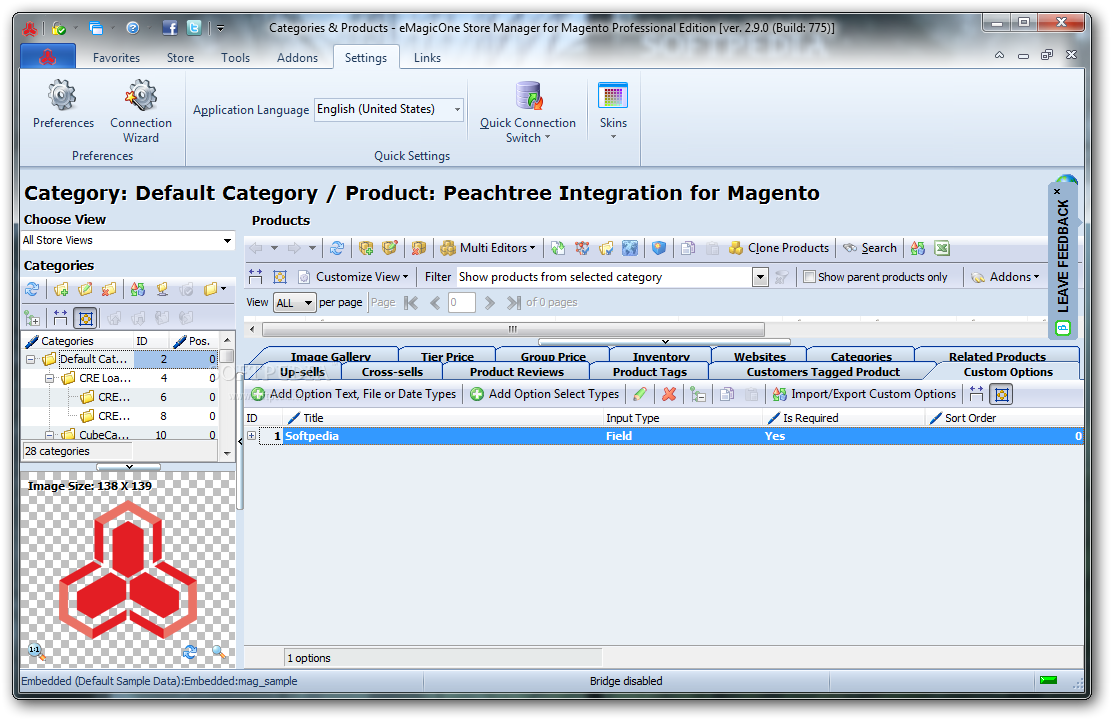Screen dimensions: 1112x720
Task: Open the Preferences gear icon
Action: click(62, 96)
